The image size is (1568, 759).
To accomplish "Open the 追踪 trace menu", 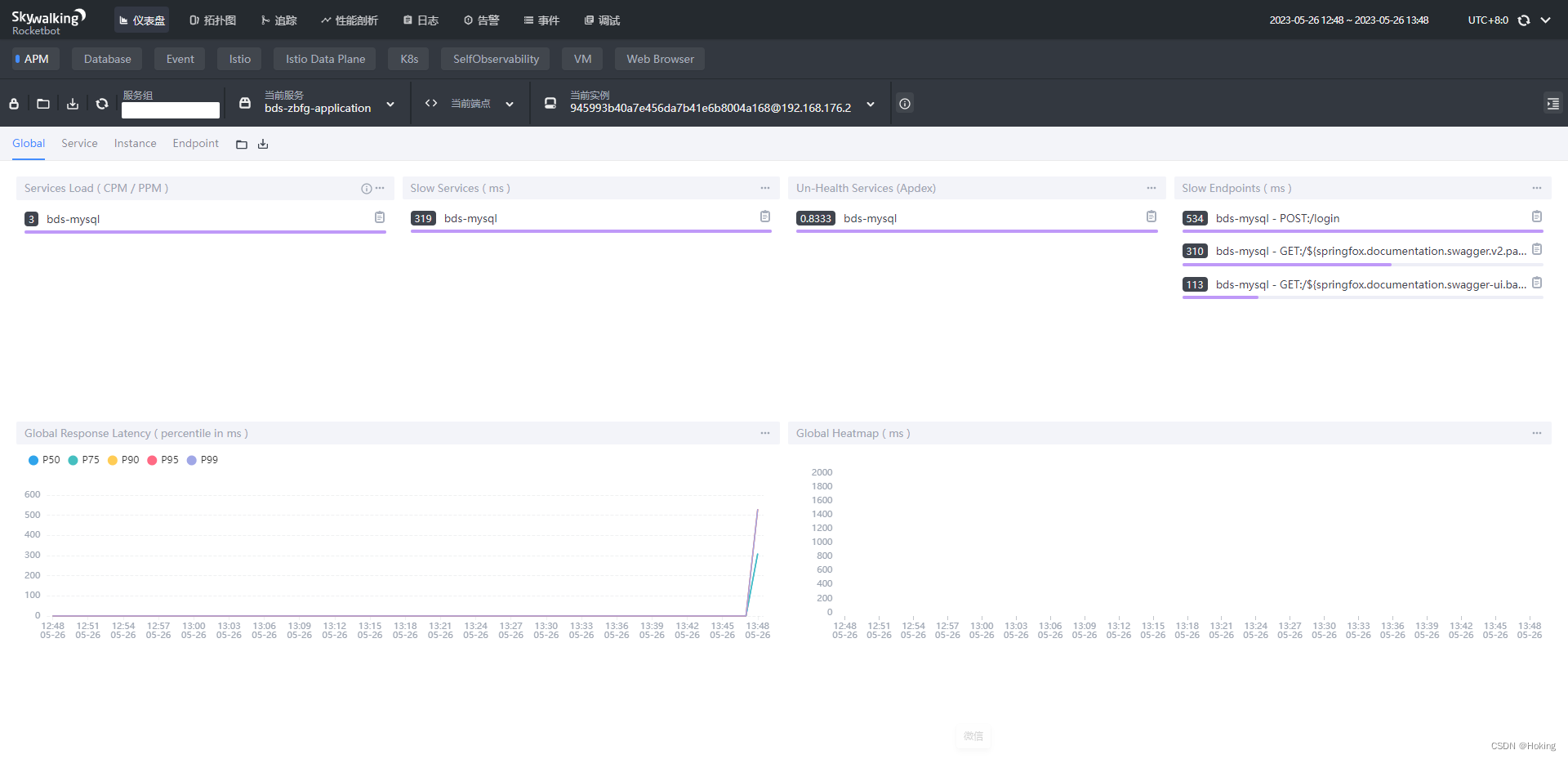I will pos(279,20).
